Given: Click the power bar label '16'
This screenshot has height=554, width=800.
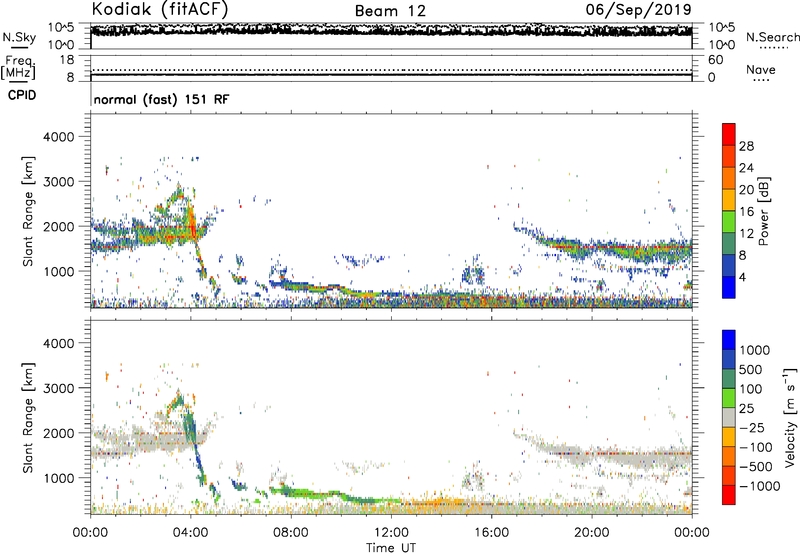Looking at the screenshot, I should coord(746,212).
